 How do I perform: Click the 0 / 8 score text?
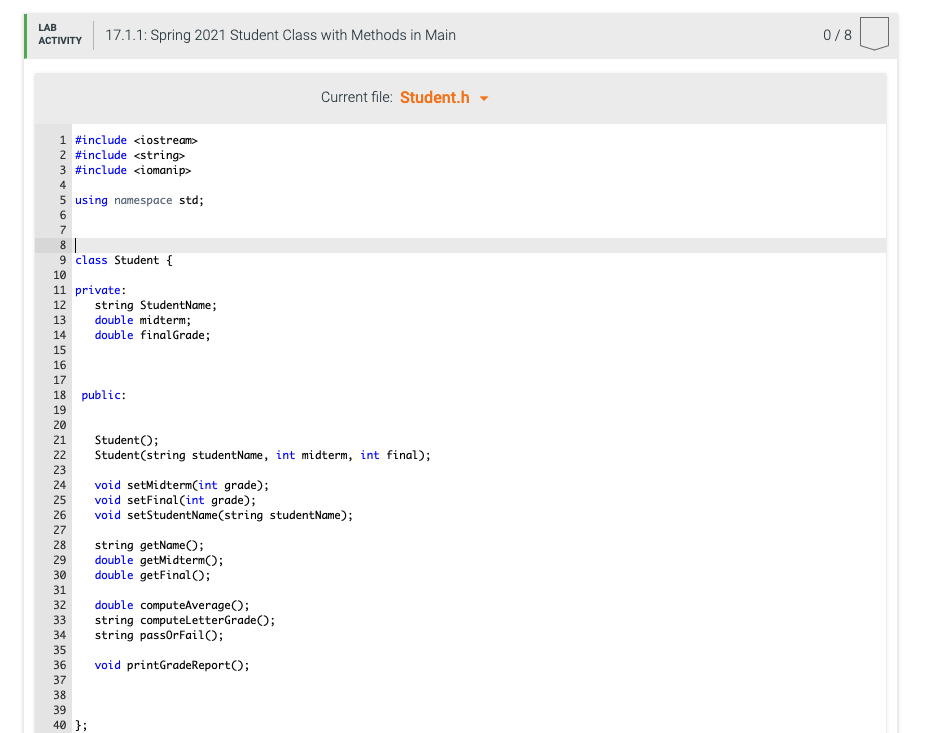tap(837, 35)
